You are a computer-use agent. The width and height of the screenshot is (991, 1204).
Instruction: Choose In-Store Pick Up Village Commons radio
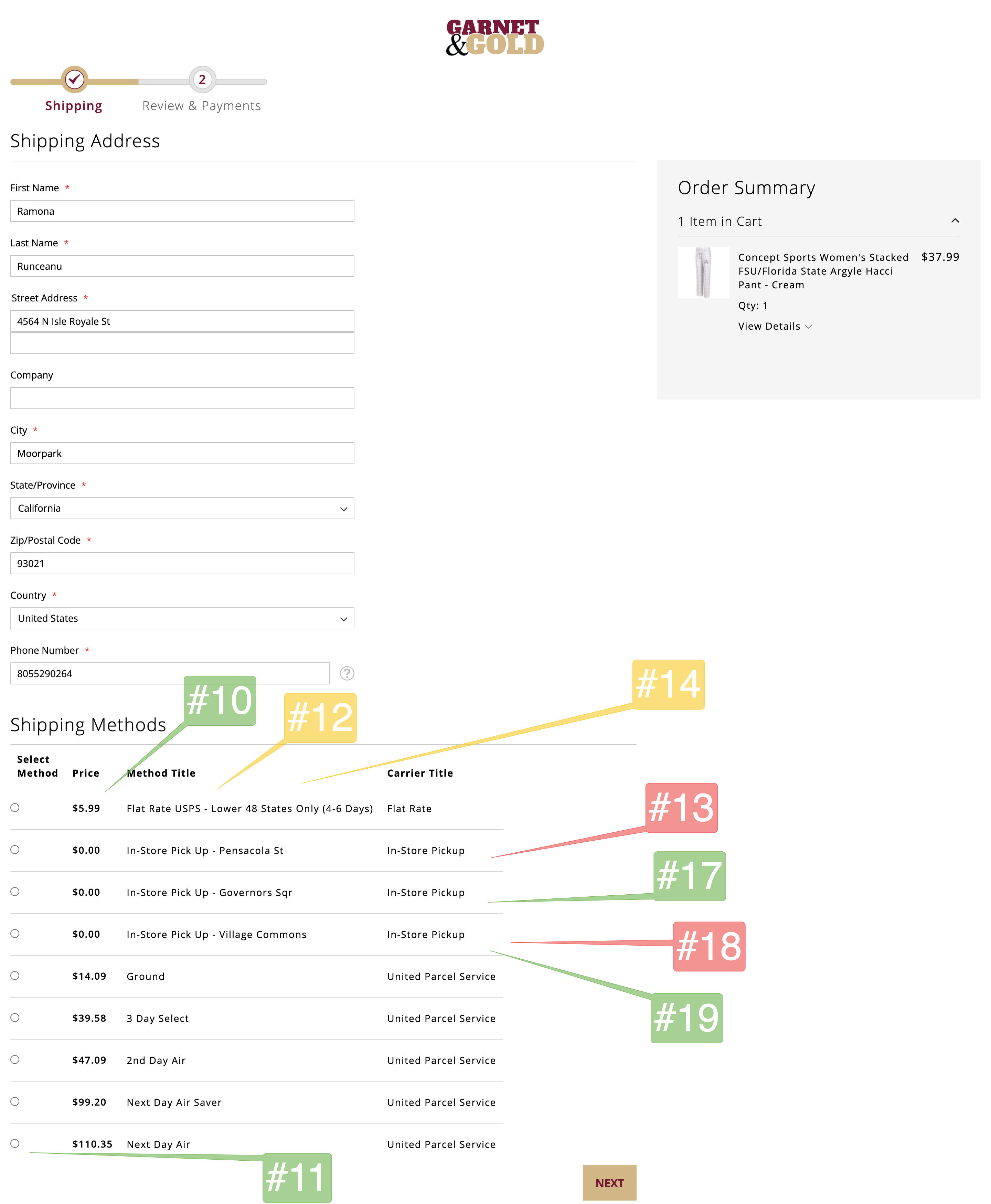coord(15,934)
